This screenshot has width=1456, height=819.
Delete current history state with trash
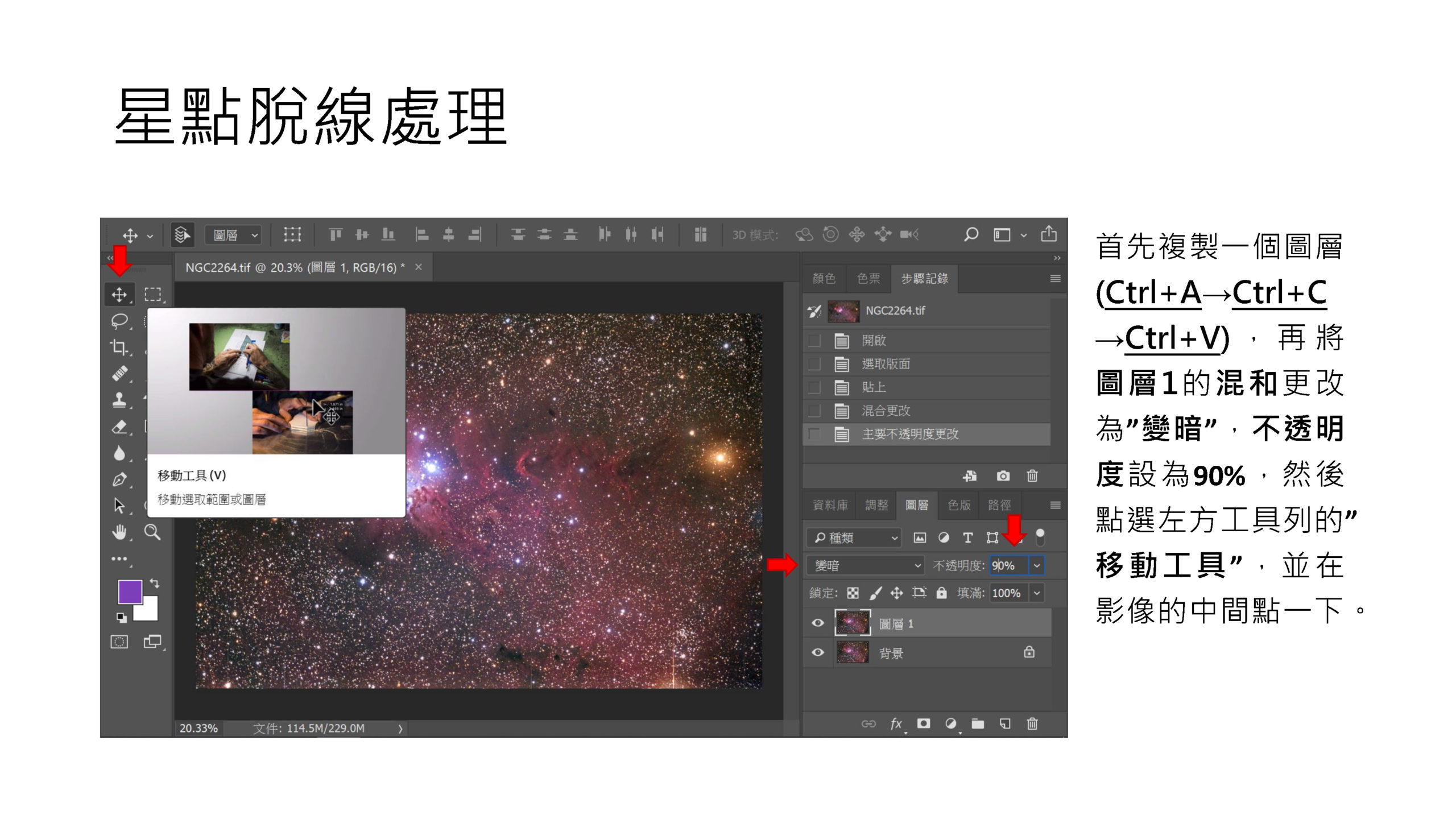(1032, 475)
